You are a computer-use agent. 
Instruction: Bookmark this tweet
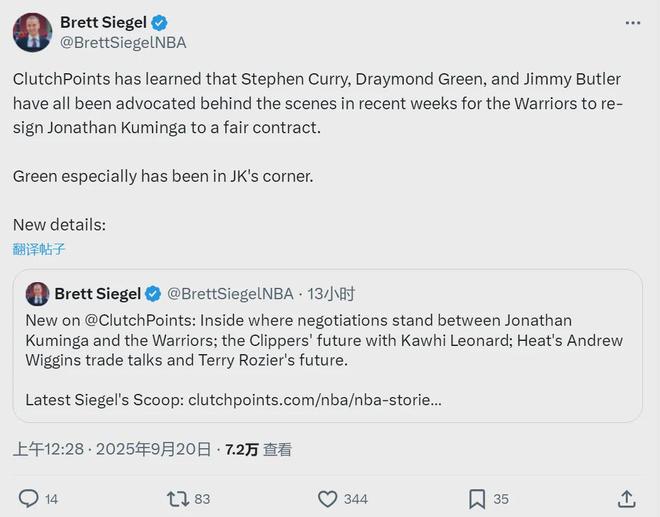pos(477,498)
